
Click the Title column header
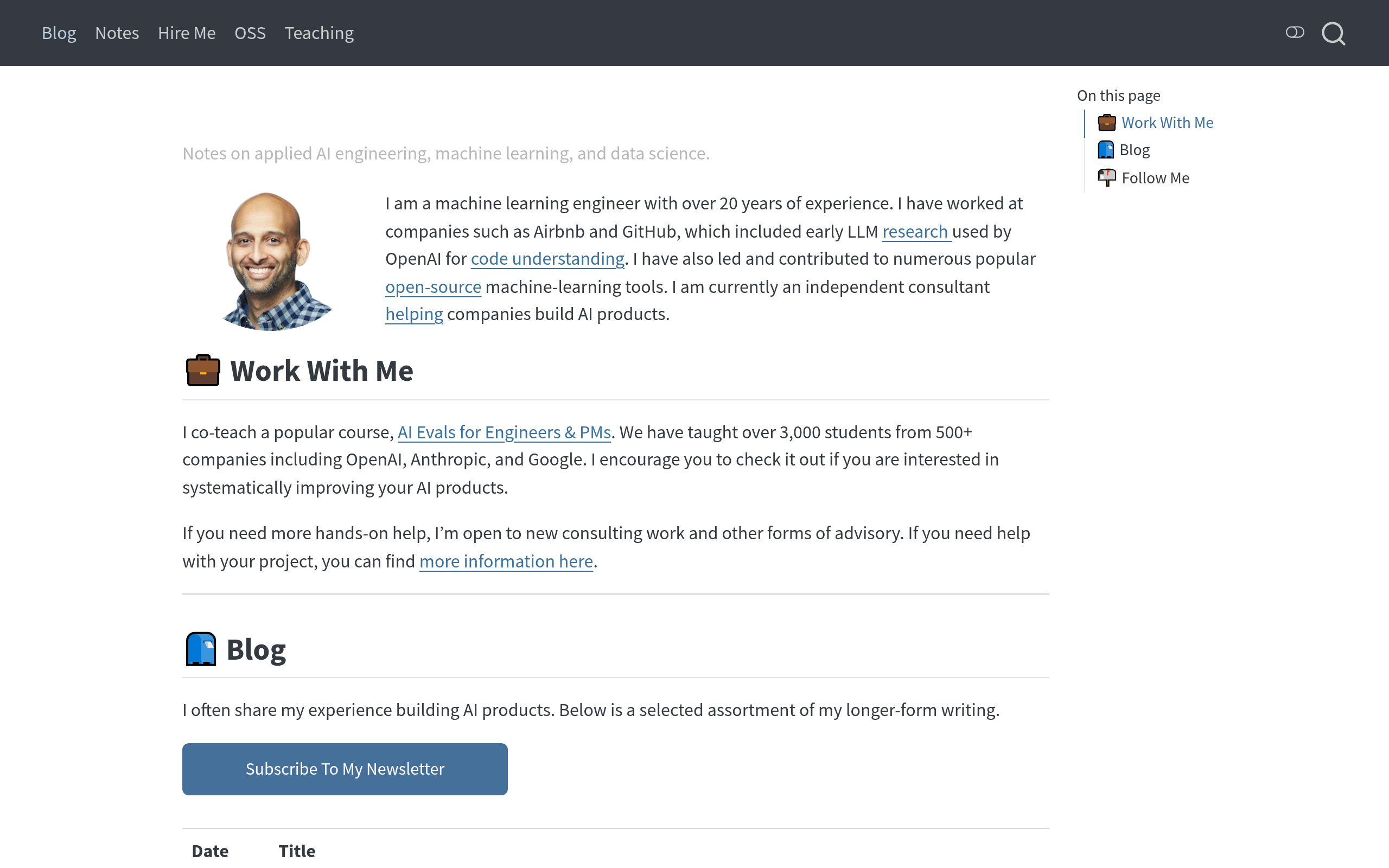[x=297, y=851]
